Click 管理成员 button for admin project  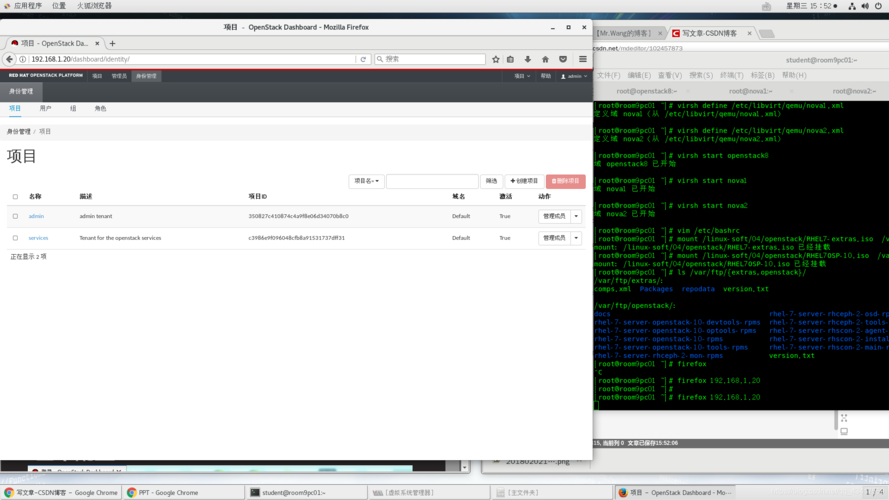click(x=554, y=216)
